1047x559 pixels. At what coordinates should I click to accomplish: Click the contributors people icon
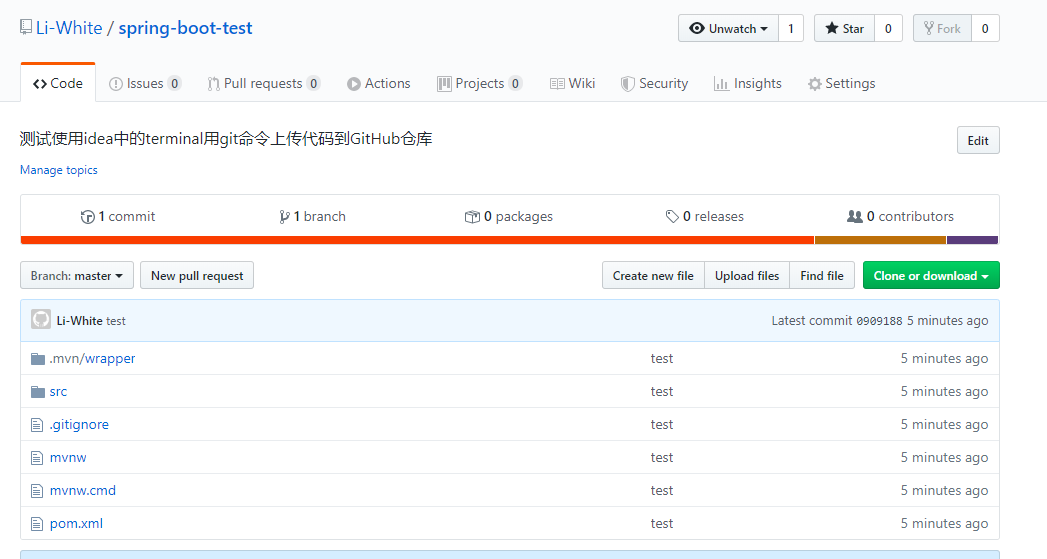tap(854, 217)
